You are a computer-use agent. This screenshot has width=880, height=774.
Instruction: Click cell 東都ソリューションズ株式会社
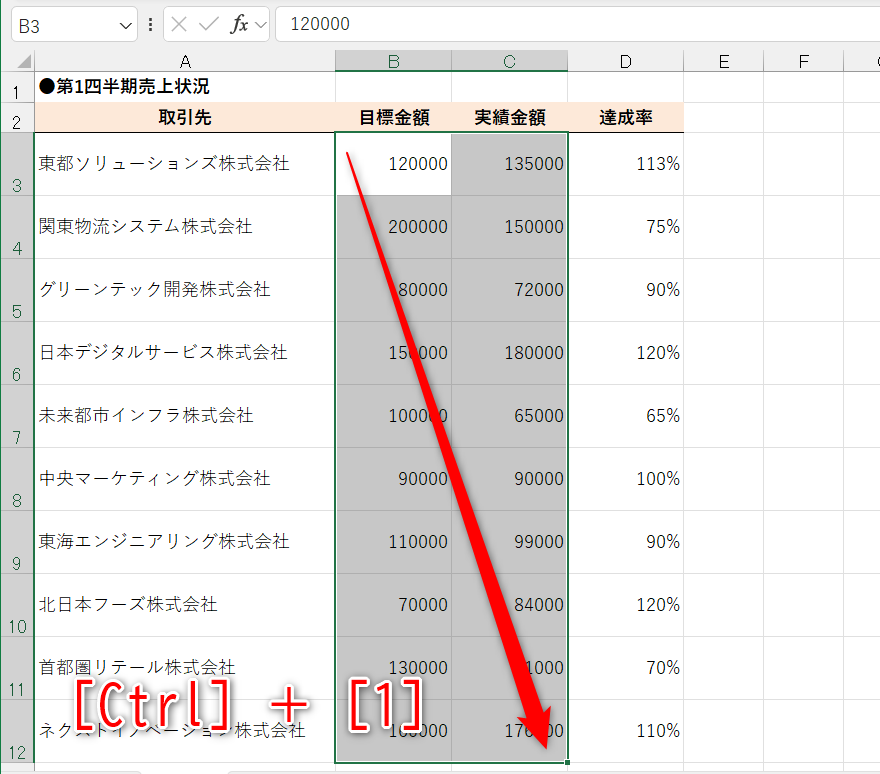click(x=185, y=164)
